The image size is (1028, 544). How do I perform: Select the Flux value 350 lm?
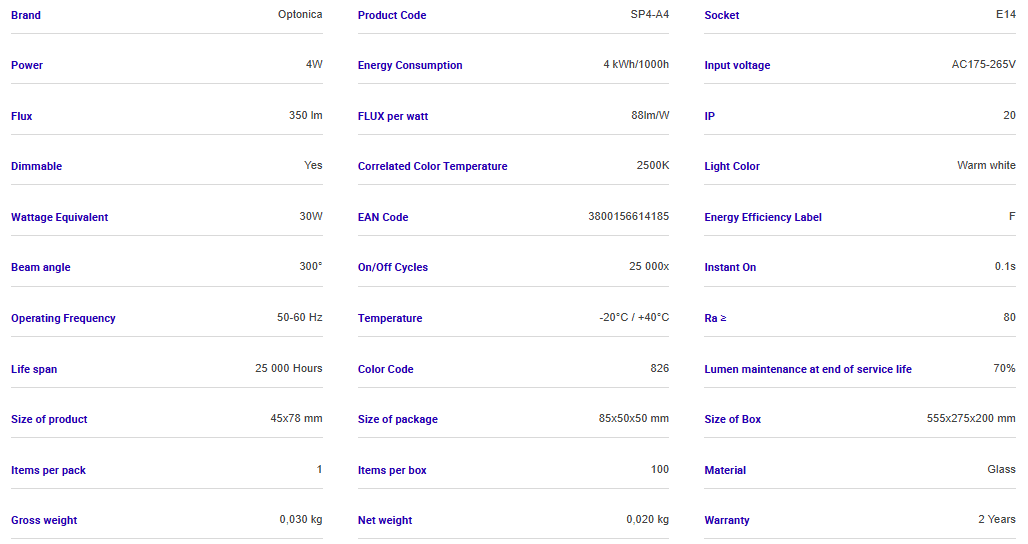pyautogui.click(x=305, y=116)
